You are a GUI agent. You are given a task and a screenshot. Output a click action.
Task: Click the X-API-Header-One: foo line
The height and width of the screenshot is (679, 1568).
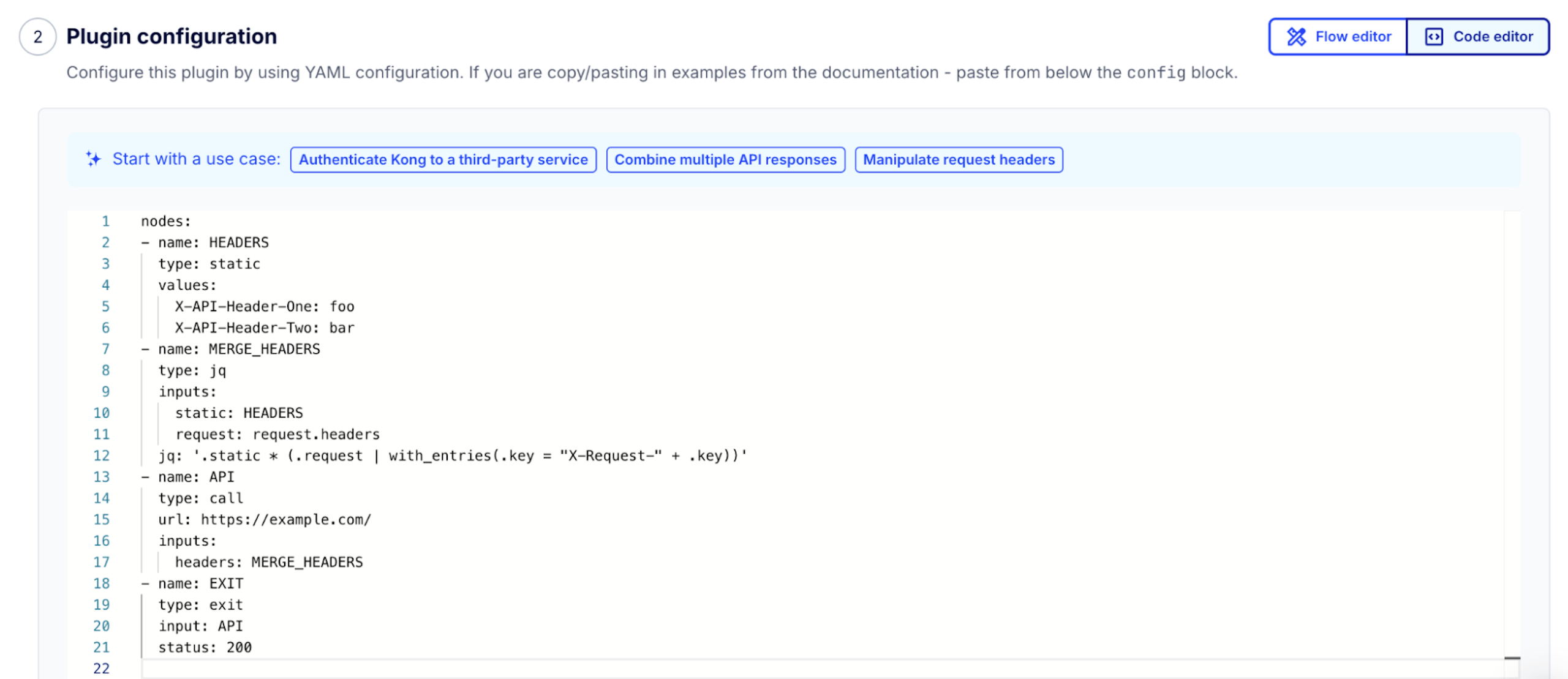(x=265, y=306)
